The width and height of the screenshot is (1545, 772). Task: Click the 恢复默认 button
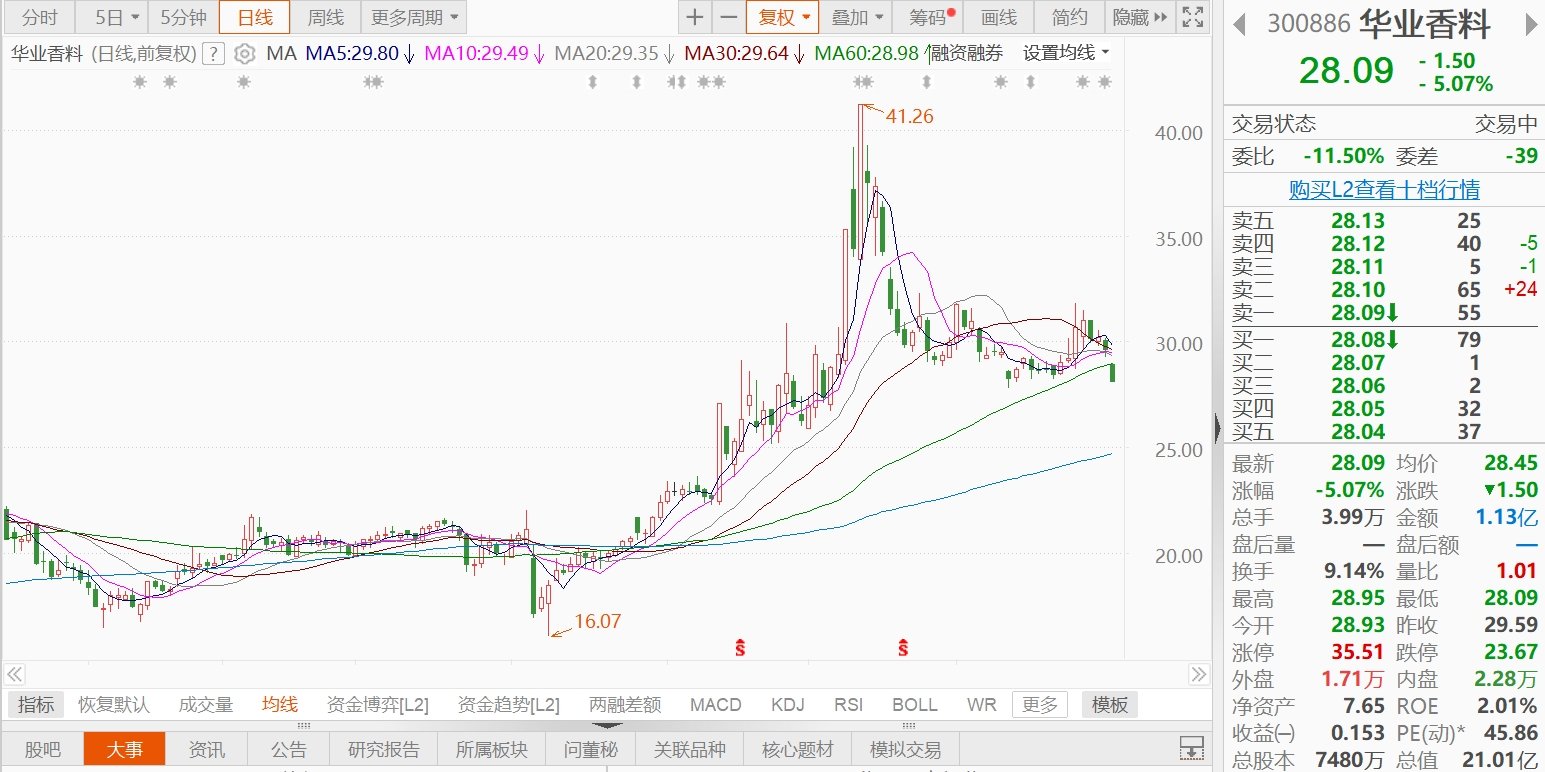point(114,705)
